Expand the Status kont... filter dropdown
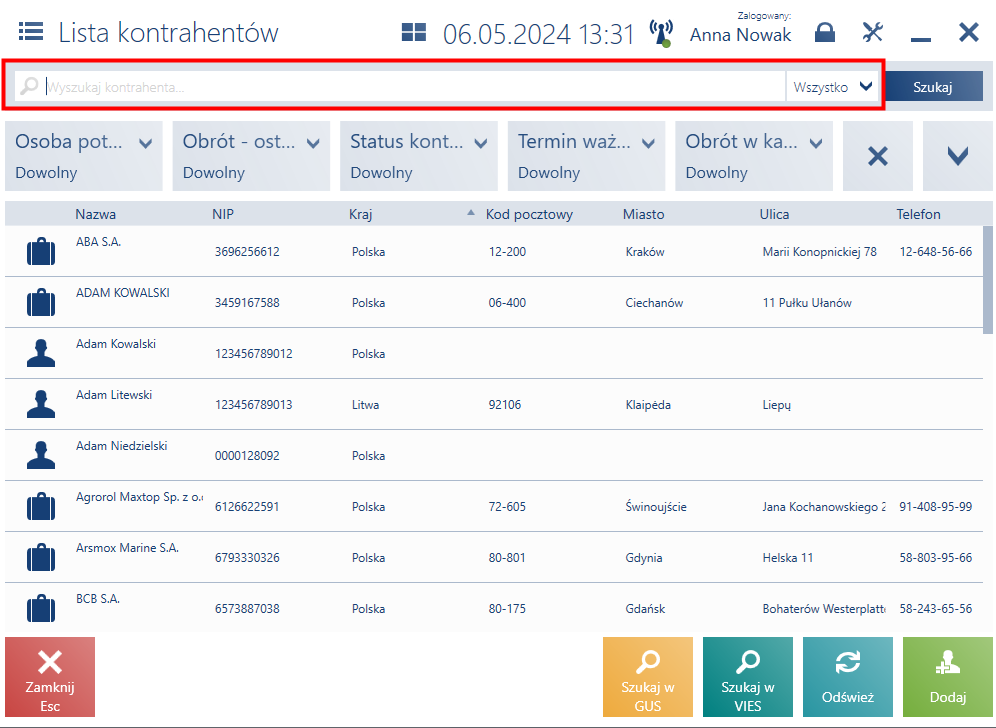 [x=419, y=156]
